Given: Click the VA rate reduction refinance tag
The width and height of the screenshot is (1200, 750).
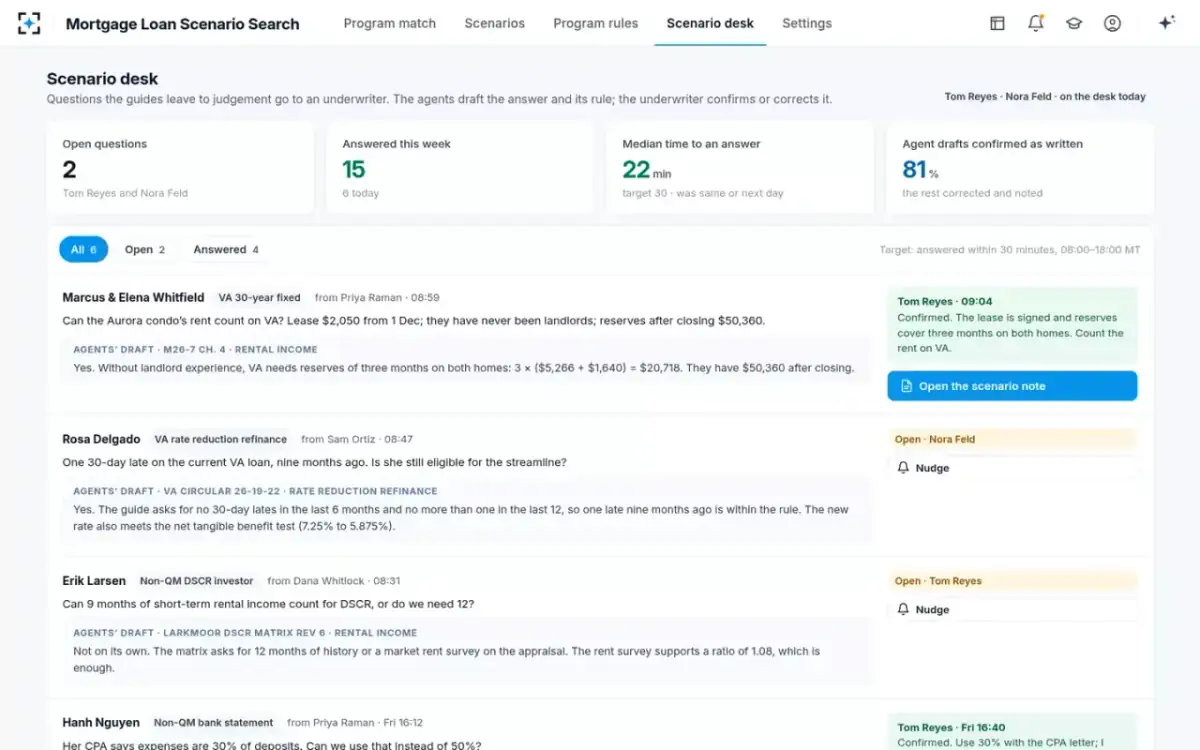Looking at the screenshot, I should pos(220,439).
